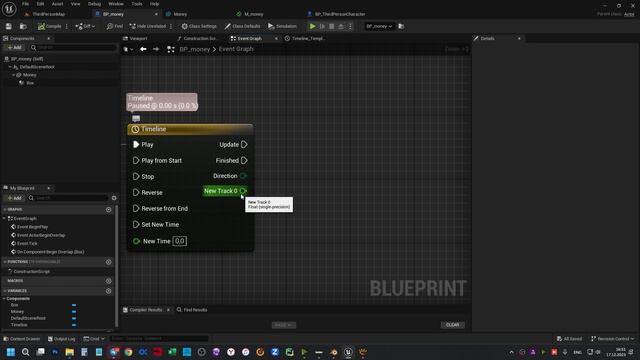640x360 pixels.
Task: Click the blue type pill next to Timeline variable
Action: [x=74, y=325]
